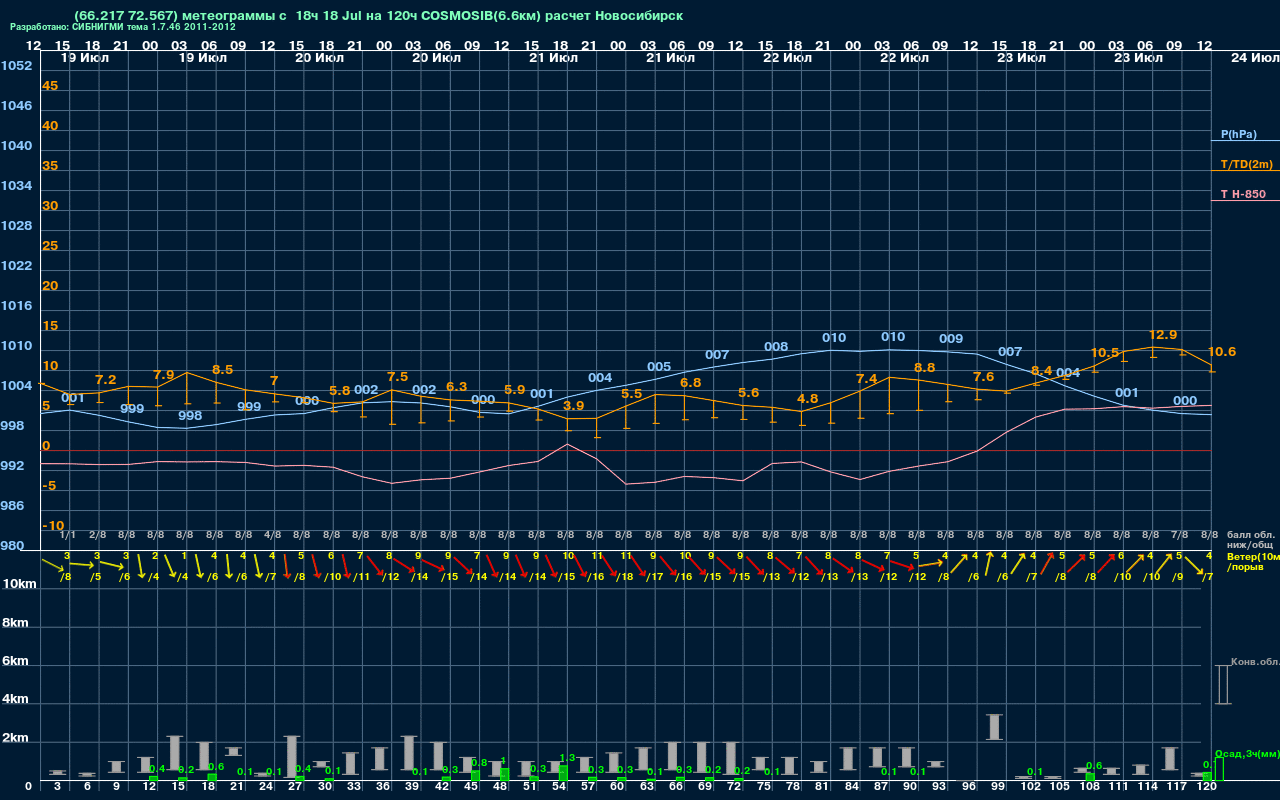Click the pressure curve label 005
The image size is (1280, 800).
pos(659,367)
